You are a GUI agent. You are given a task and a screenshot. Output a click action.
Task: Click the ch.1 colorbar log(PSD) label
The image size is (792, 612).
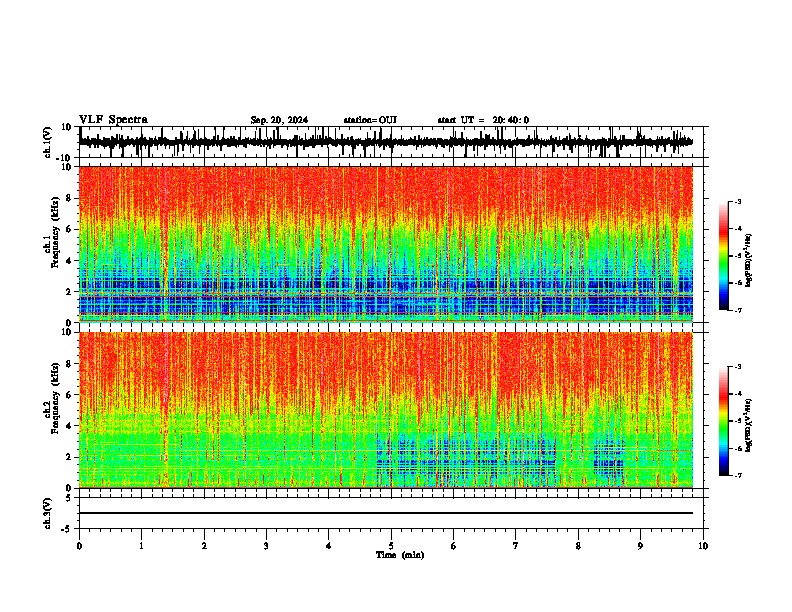point(748,261)
